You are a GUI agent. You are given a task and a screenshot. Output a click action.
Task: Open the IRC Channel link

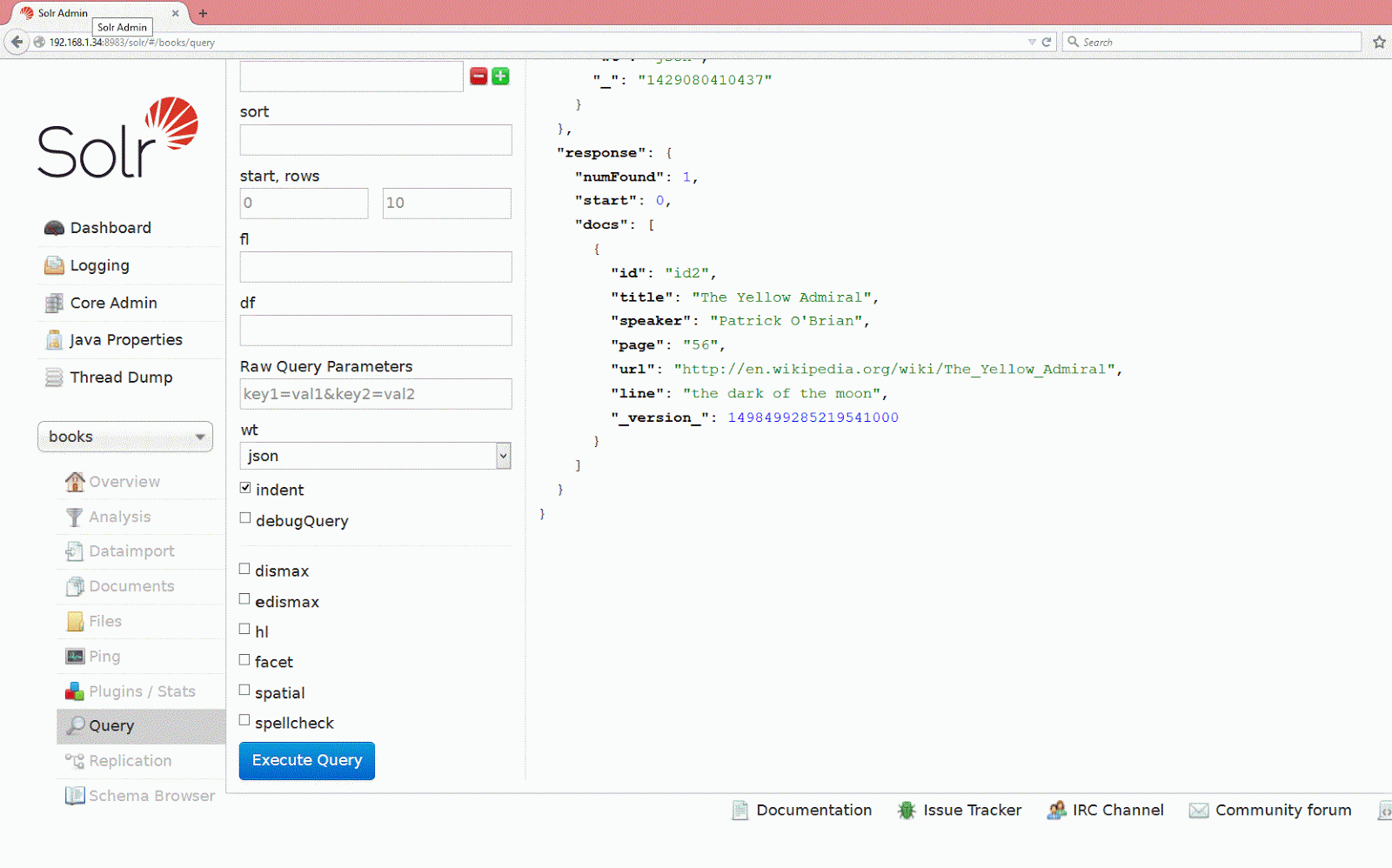[x=1106, y=811]
